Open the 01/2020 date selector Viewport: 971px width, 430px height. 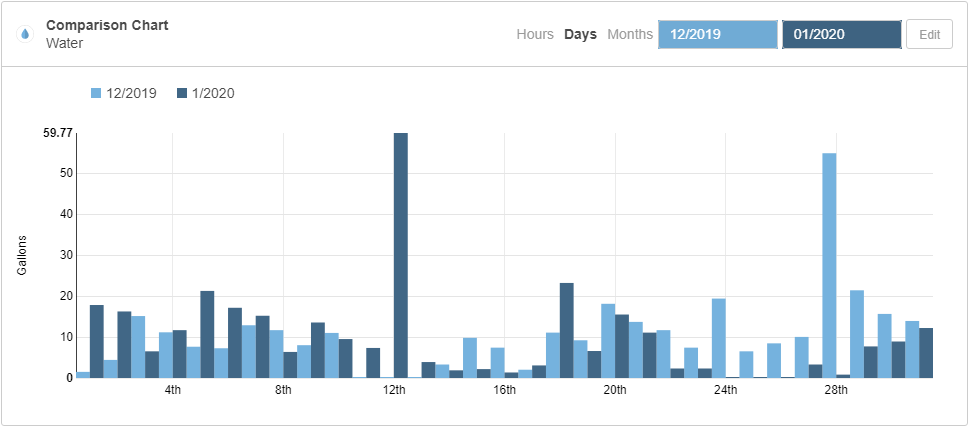tap(841, 34)
